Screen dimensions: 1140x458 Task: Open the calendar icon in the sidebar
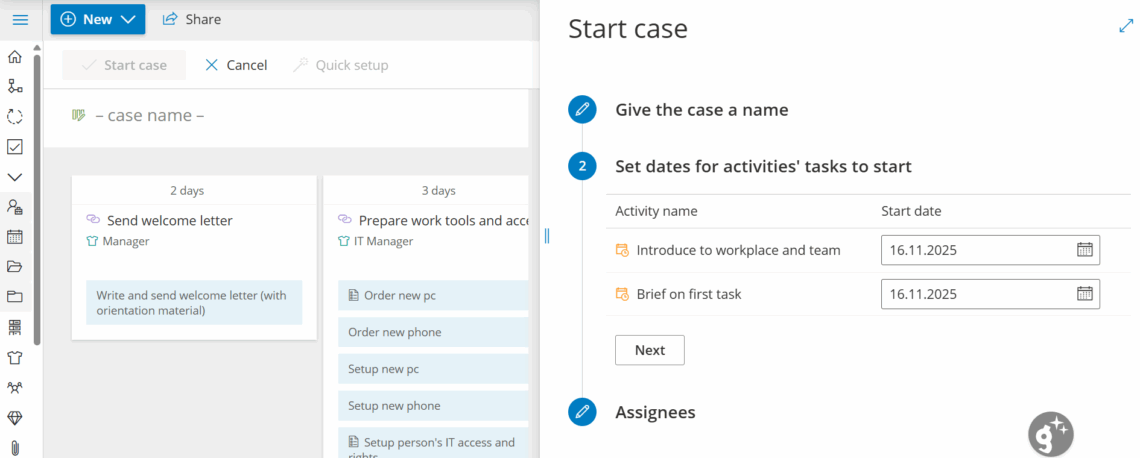click(x=15, y=237)
